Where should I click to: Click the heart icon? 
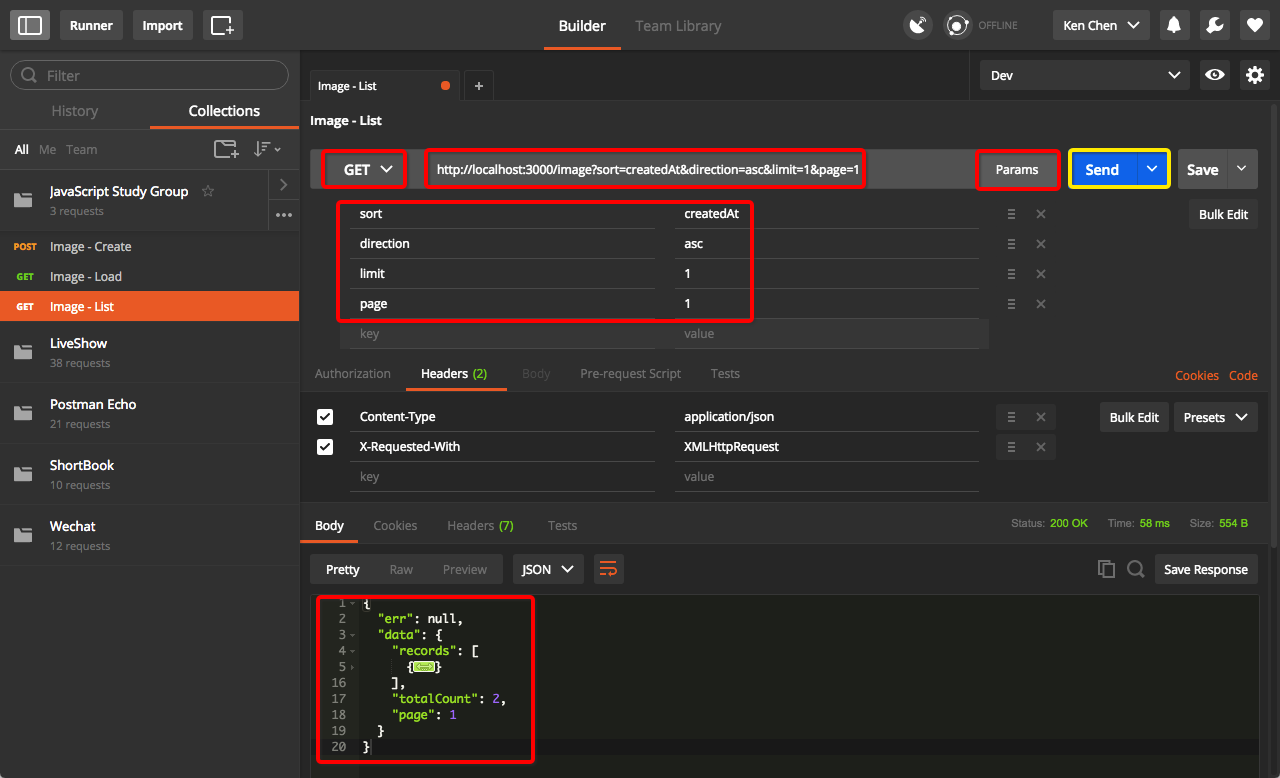[1255, 25]
